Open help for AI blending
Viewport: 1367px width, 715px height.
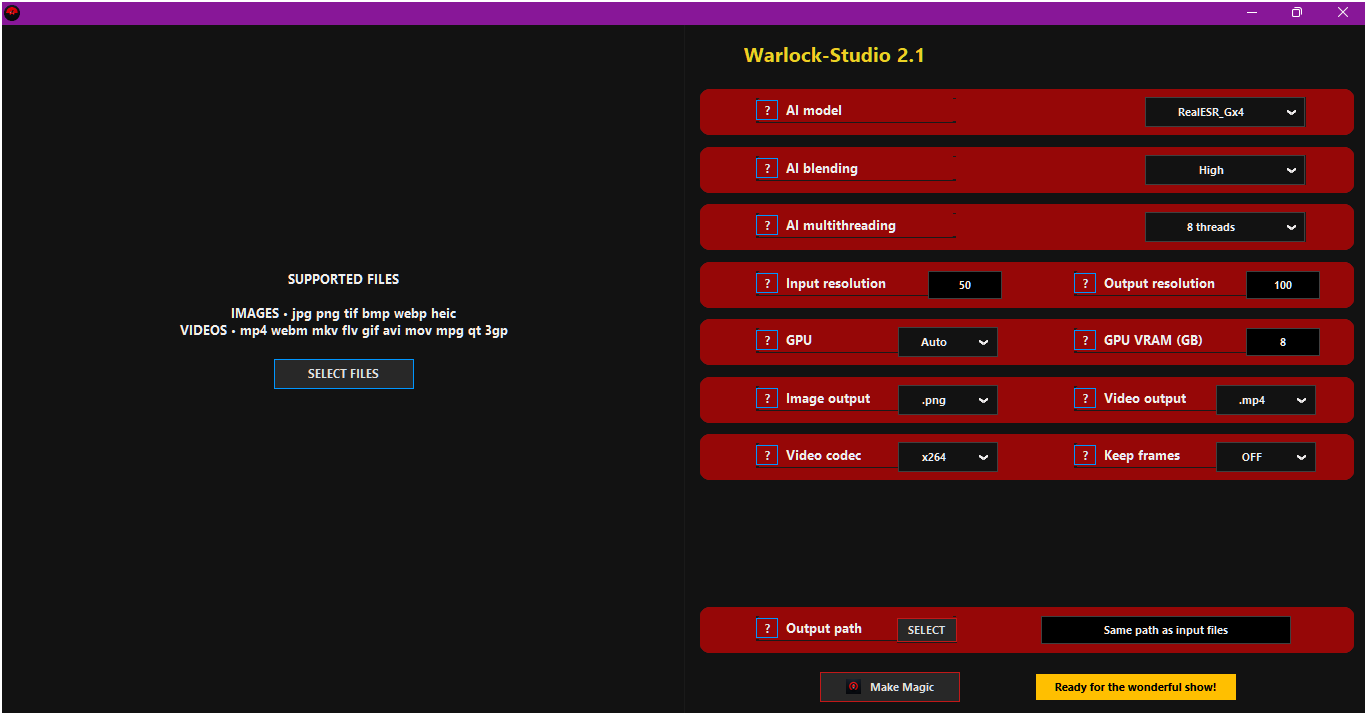coord(767,168)
